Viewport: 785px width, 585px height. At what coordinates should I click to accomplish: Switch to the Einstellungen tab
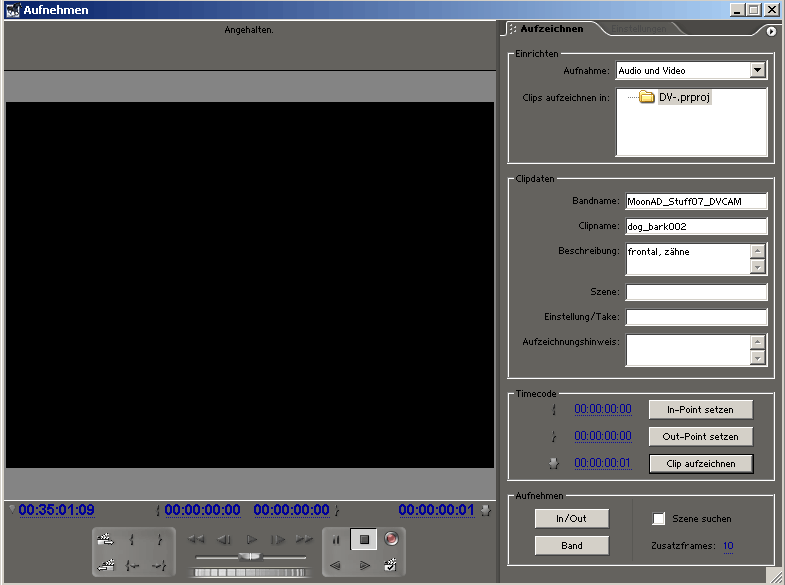point(639,29)
